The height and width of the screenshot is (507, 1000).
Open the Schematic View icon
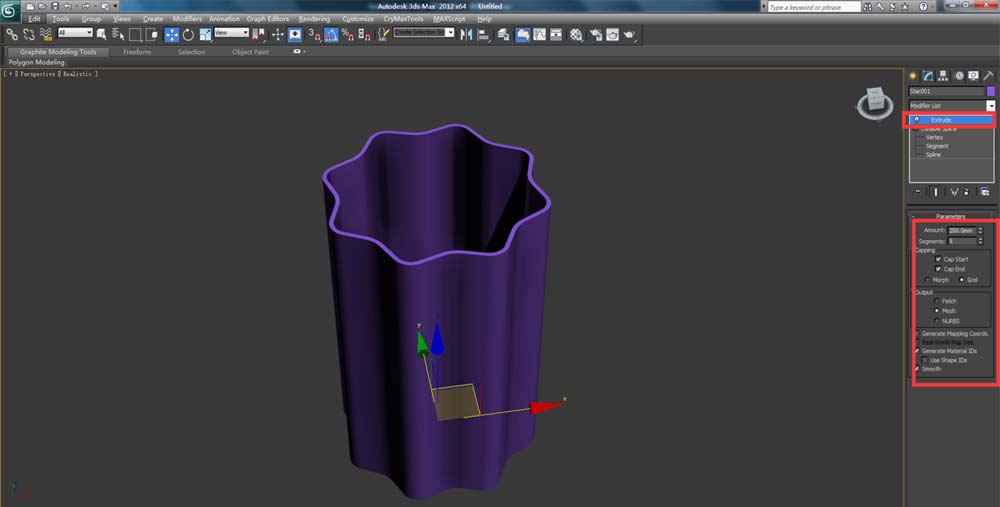[556, 34]
